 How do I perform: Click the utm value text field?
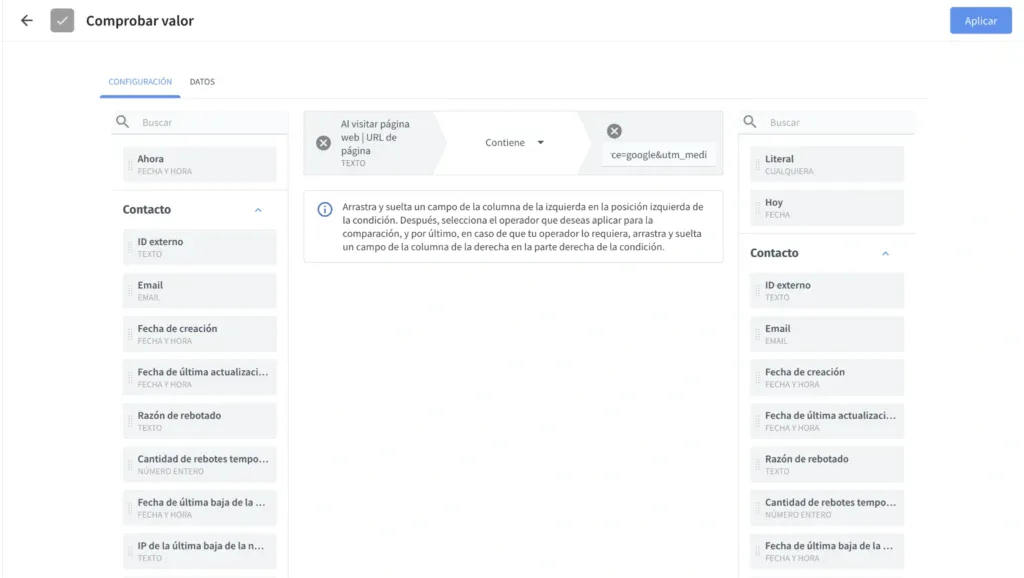point(658,155)
